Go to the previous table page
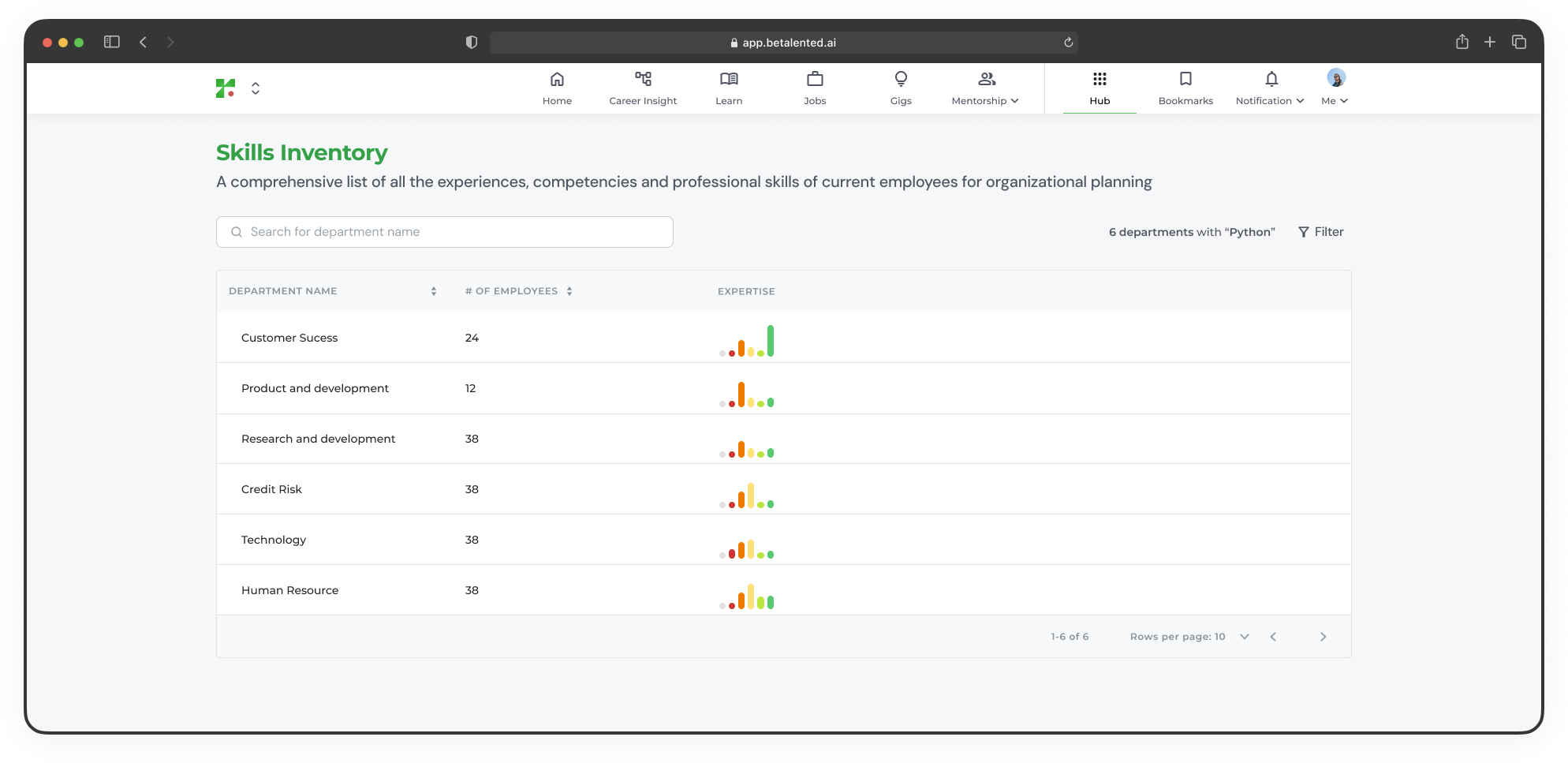The height and width of the screenshot is (763, 1568). coord(1273,637)
